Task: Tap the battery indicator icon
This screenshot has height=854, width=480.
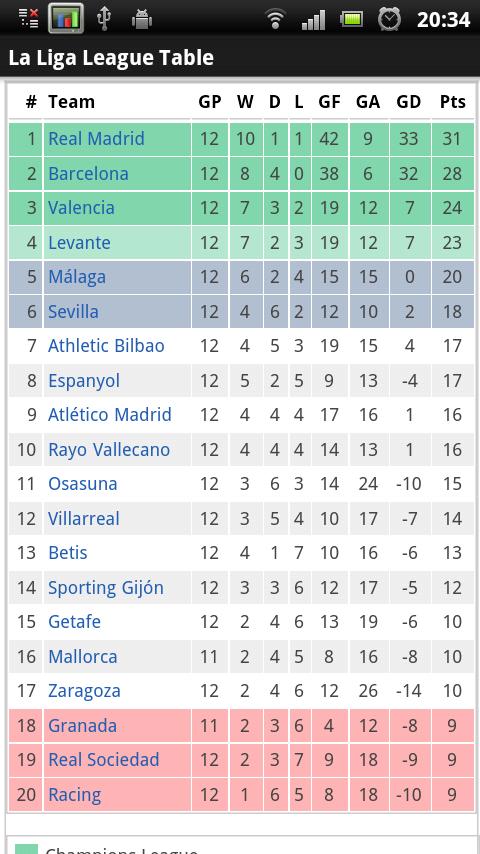Action: point(351,20)
